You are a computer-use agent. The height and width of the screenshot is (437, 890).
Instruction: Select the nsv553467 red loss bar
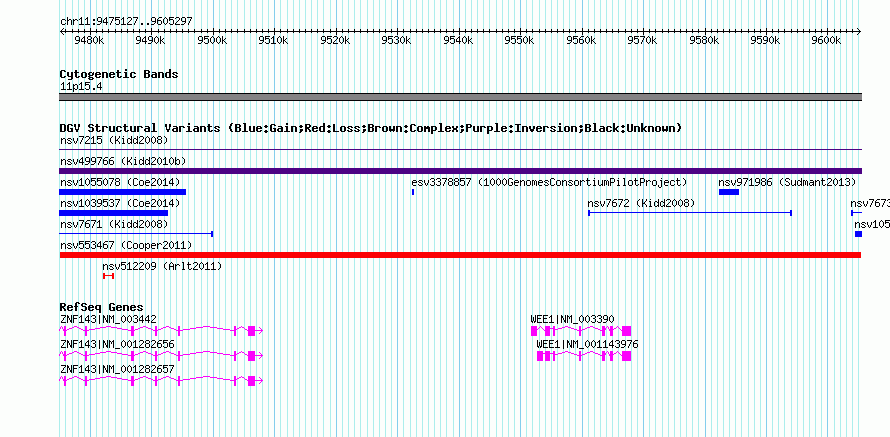[460, 255]
